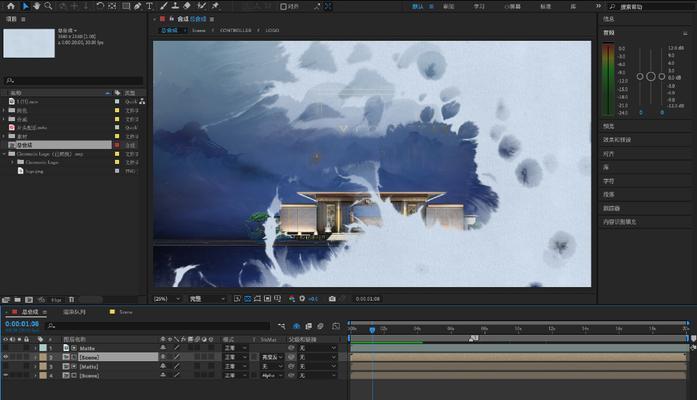The width and height of the screenshot is (697, 400).
Task: Toggle quality switch on layer 3 Matte
Action: pos(177,366)
